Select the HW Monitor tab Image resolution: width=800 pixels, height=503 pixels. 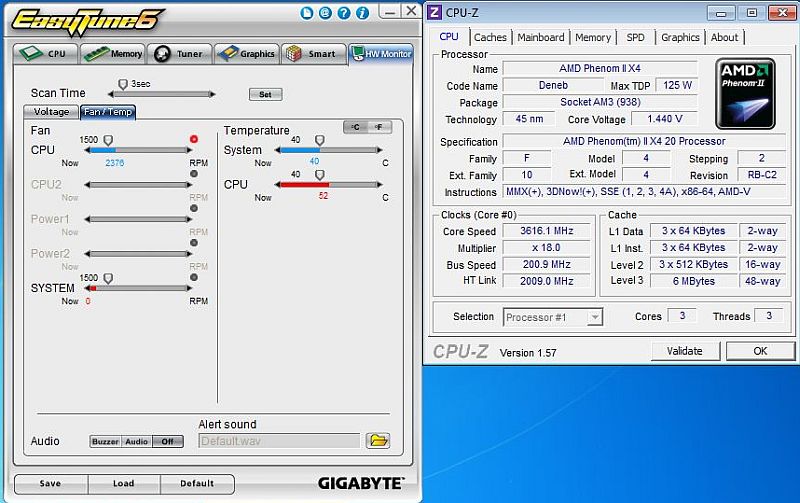[x=381, y=54]
